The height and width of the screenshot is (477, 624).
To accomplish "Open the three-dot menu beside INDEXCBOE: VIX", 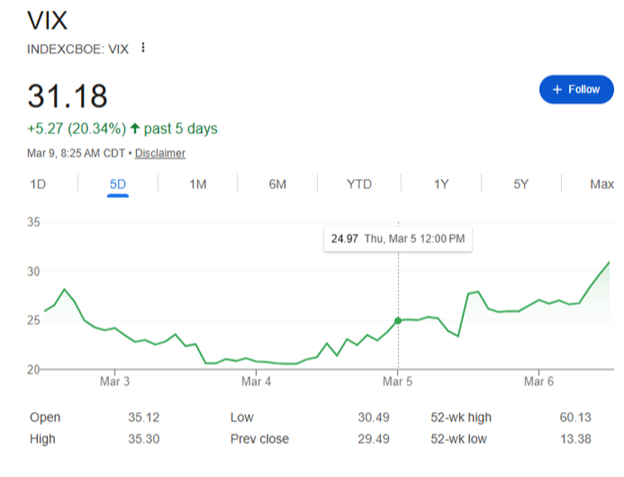I will (x=143, y=48).
